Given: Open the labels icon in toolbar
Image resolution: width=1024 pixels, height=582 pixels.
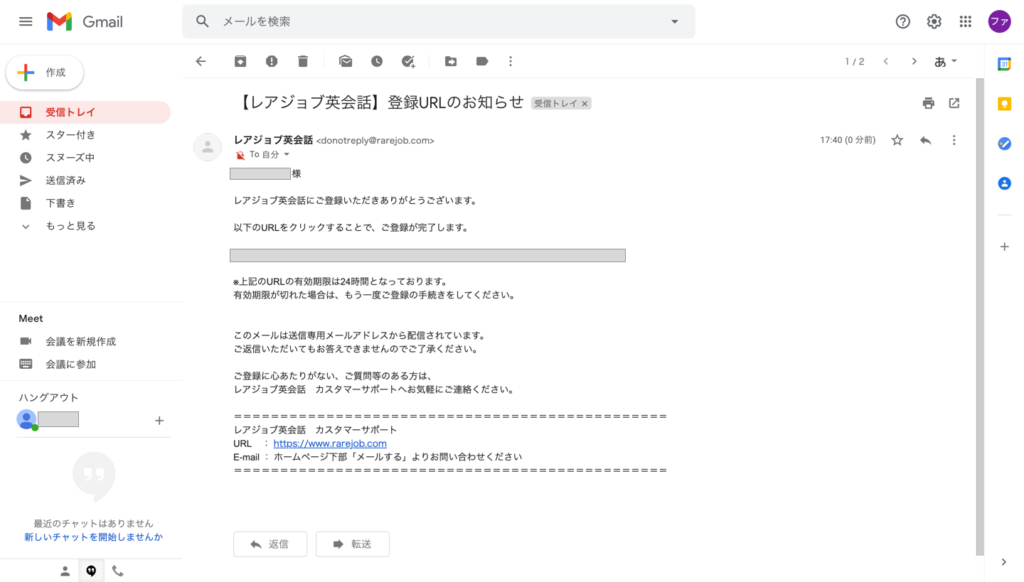Looking at the screenshot, I should pyautogui.click(x=482, y=61).
